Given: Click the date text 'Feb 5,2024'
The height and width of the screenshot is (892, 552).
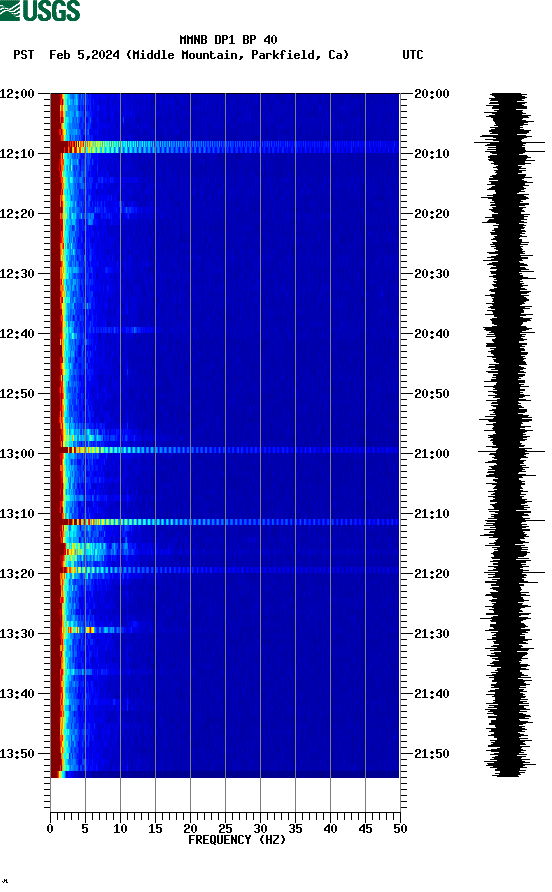Looking at the screenshot, I should (84, 55).
